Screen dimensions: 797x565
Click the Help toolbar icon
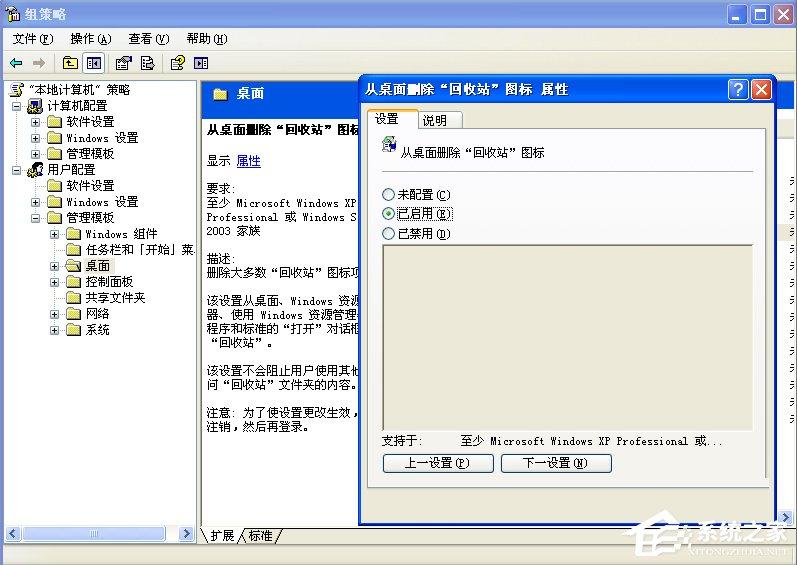[x=177, y=63]
